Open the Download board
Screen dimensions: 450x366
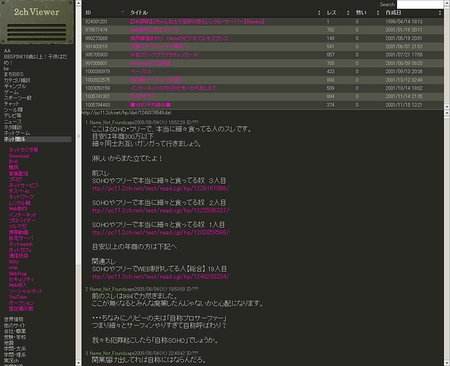click(x=19, y=156)
